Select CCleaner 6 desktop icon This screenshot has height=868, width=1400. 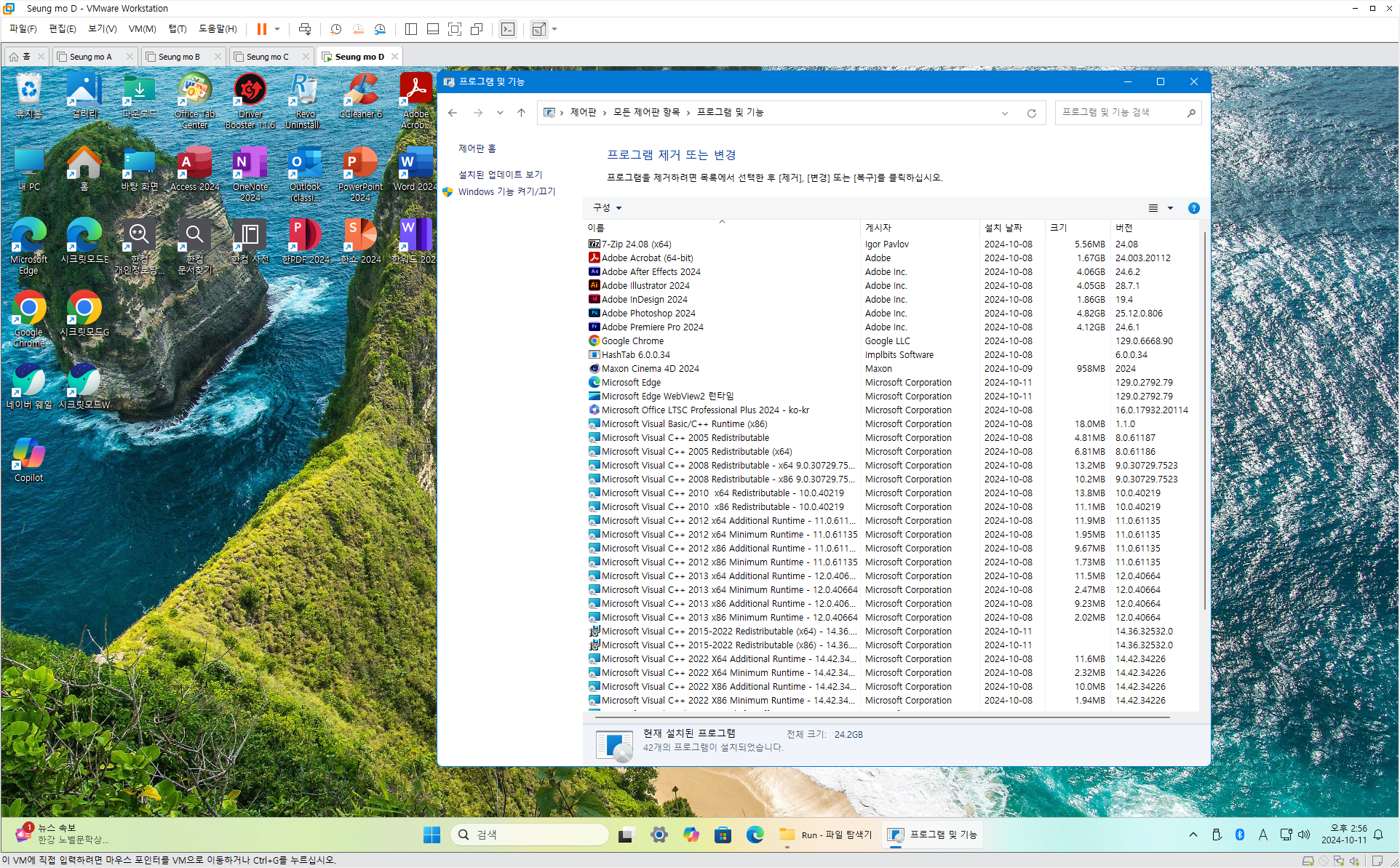tap(360, 96)
